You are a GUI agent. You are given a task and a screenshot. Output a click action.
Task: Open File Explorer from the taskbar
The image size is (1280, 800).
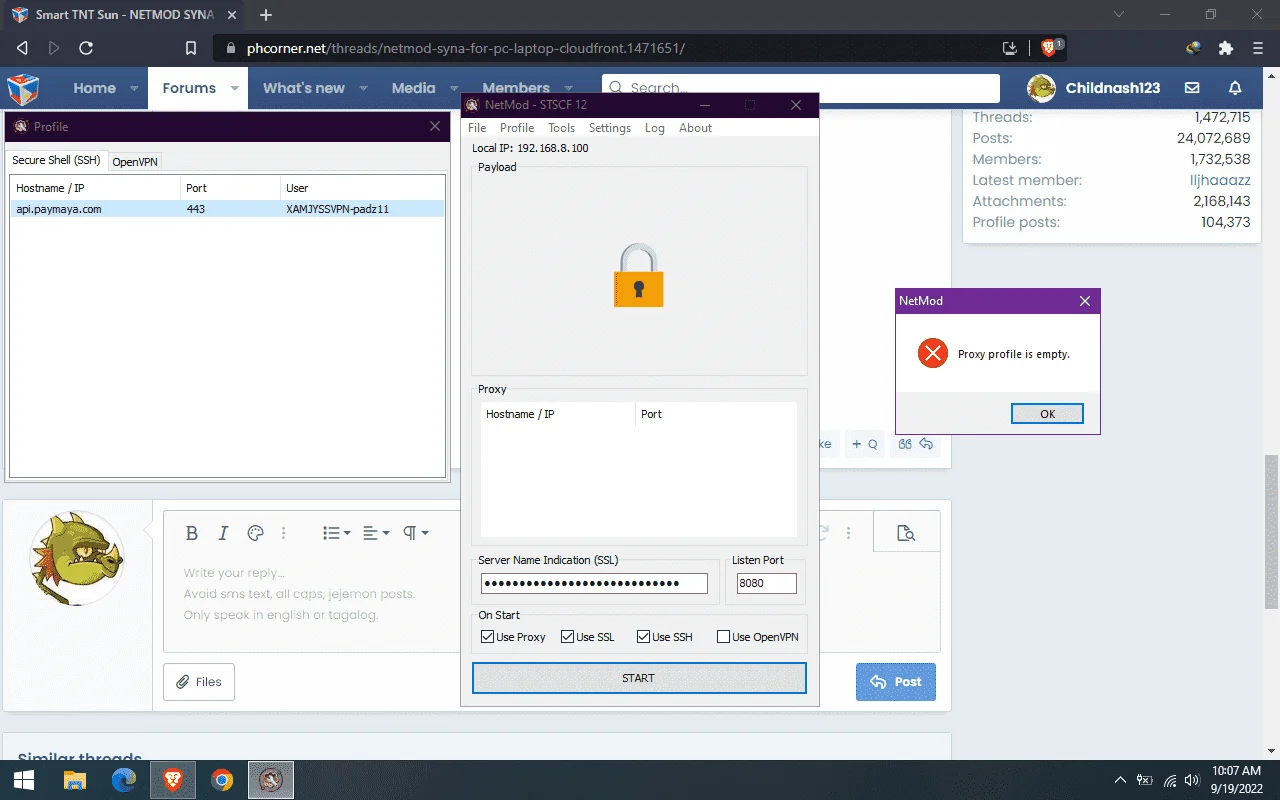[x=74, y=780]
